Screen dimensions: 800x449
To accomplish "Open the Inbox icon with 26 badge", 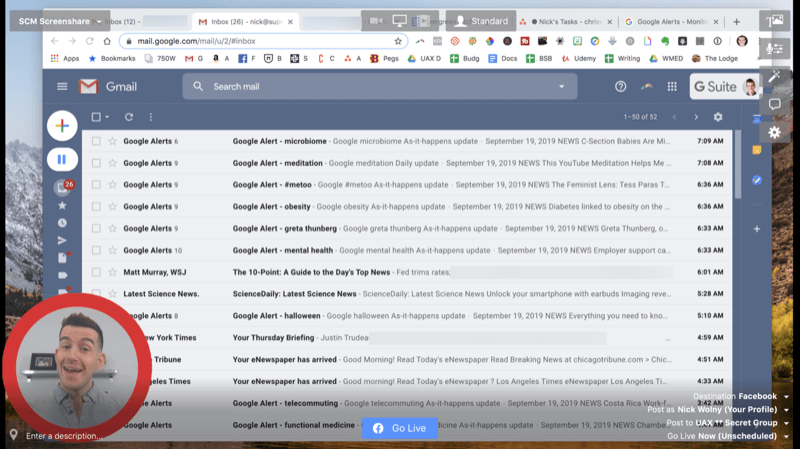I will [63, 187].
